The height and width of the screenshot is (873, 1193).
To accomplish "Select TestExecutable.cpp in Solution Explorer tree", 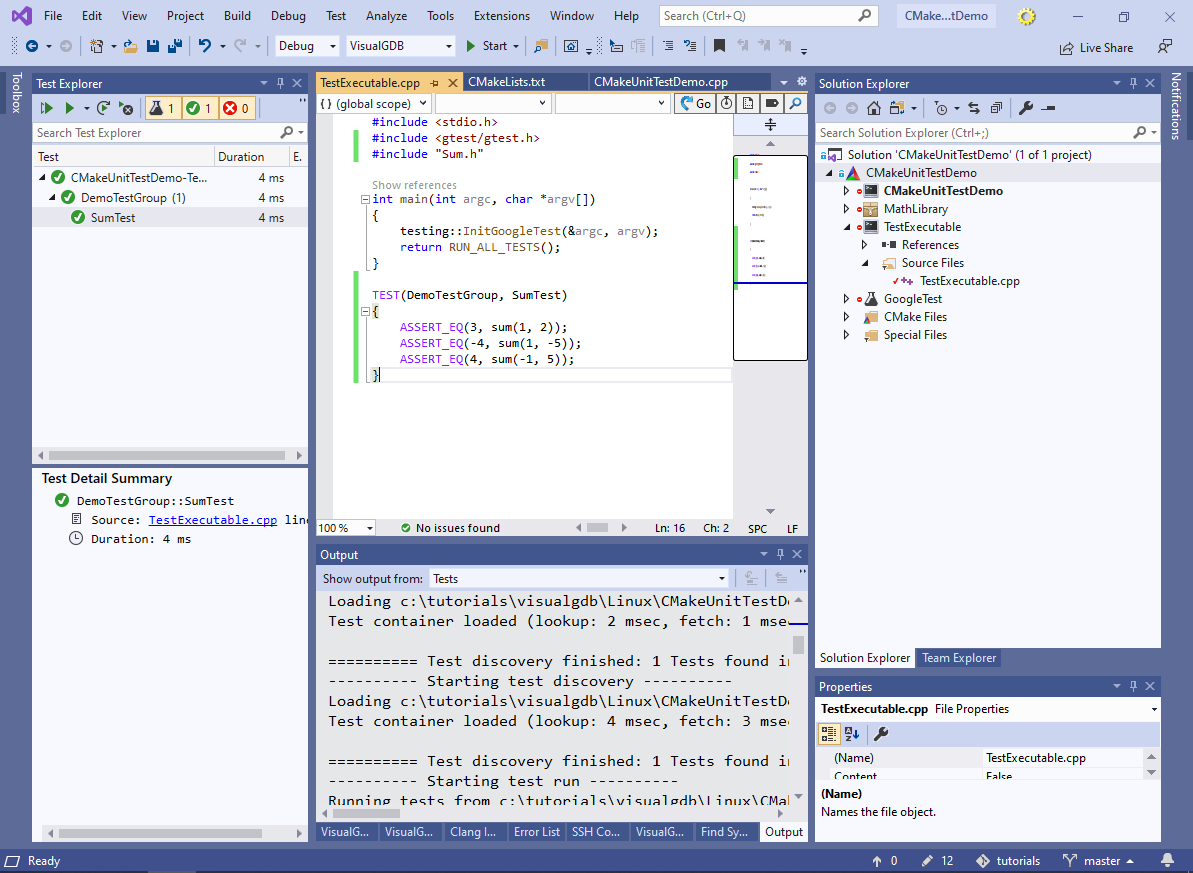I will coord(969,281).
